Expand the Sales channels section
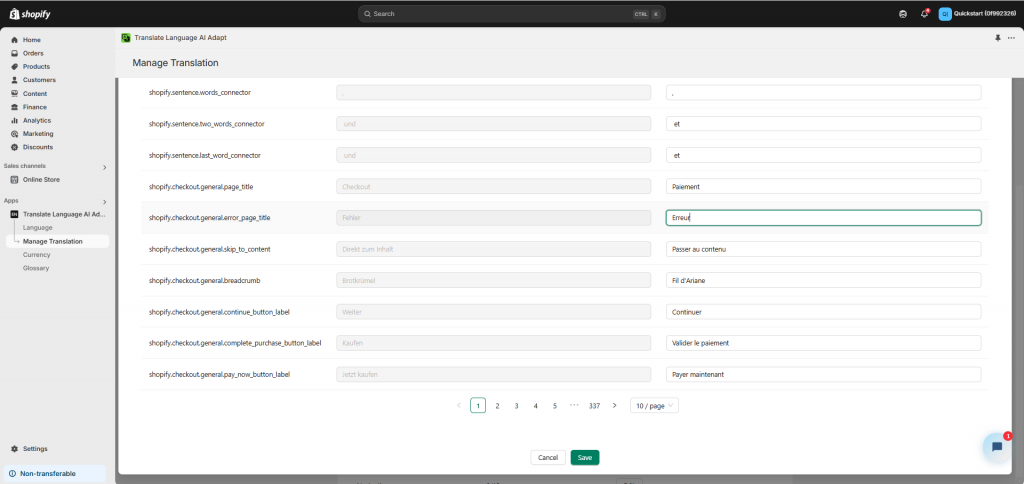 click(x=104, y=167)
